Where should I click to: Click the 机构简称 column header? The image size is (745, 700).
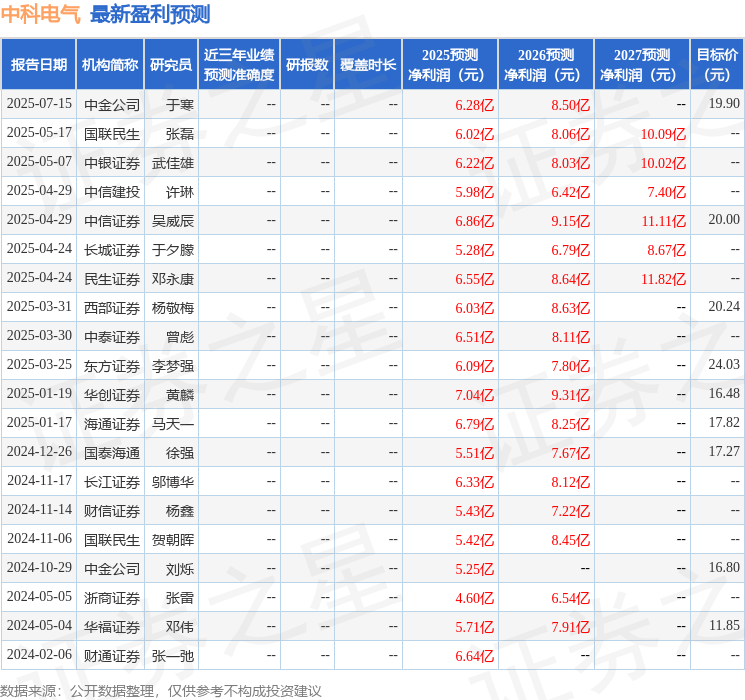(110, 65)
